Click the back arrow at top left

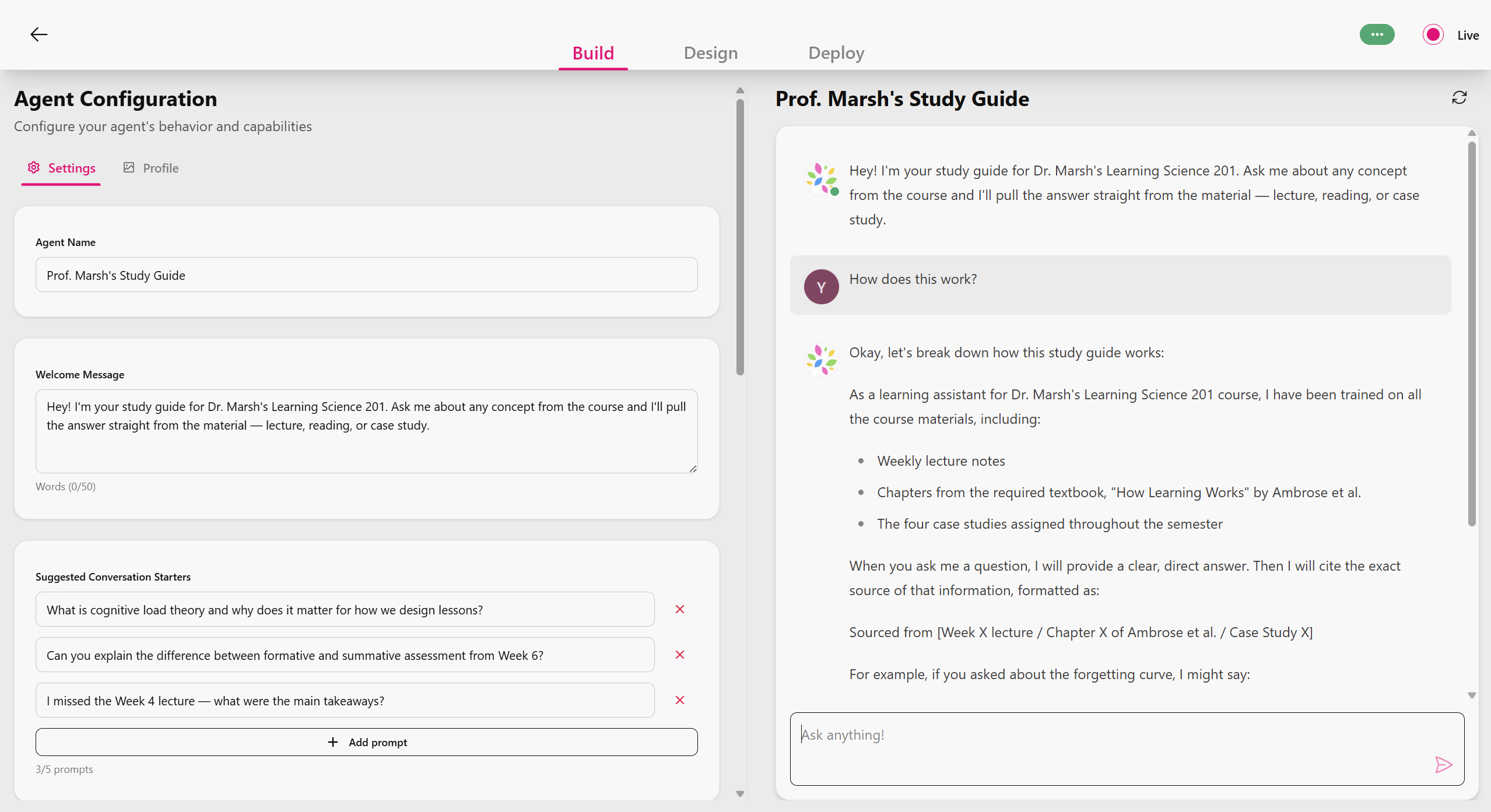click(38, 34)
